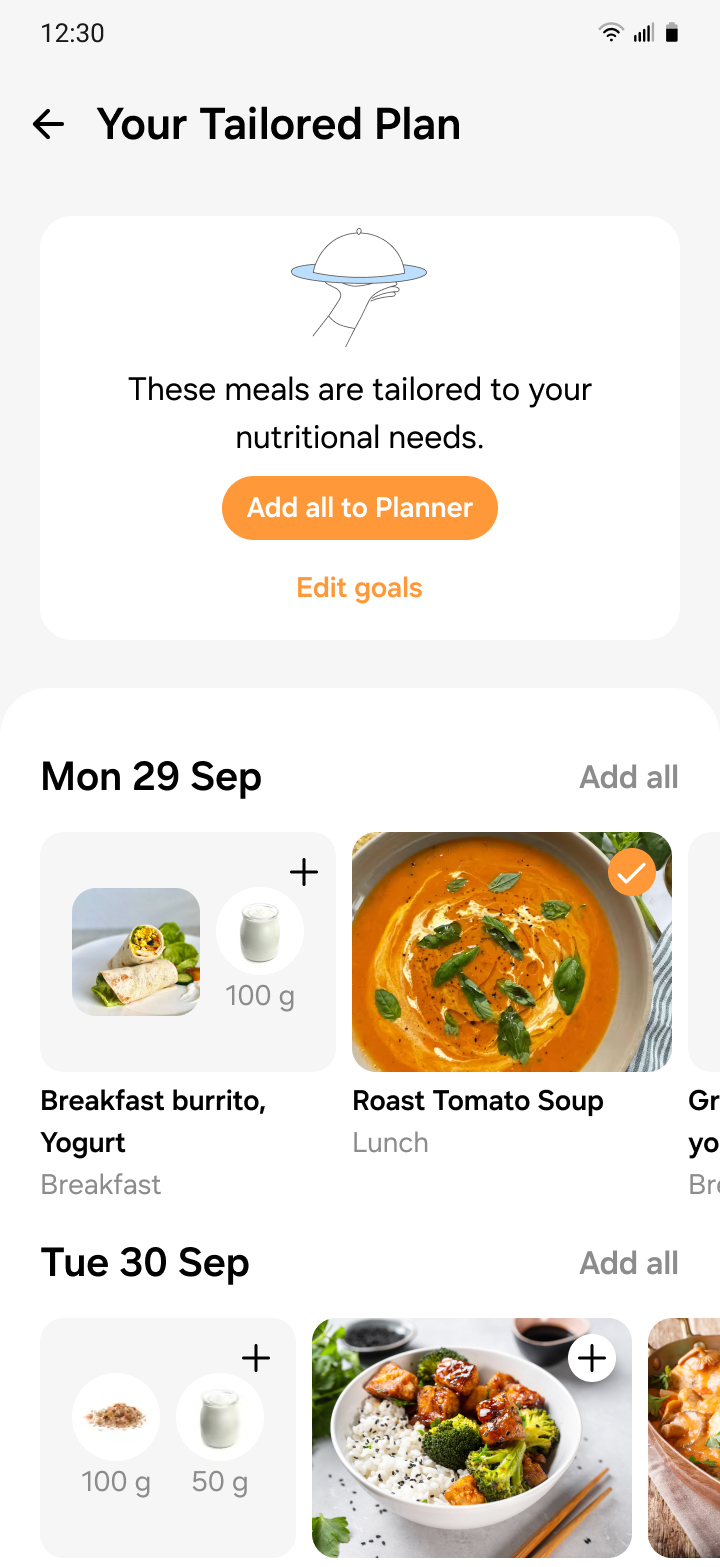The width and height of the screenshot is (720, 1567).
Task: Tap Add all for Tue 30 Sep
Action: click(629, 1263)
